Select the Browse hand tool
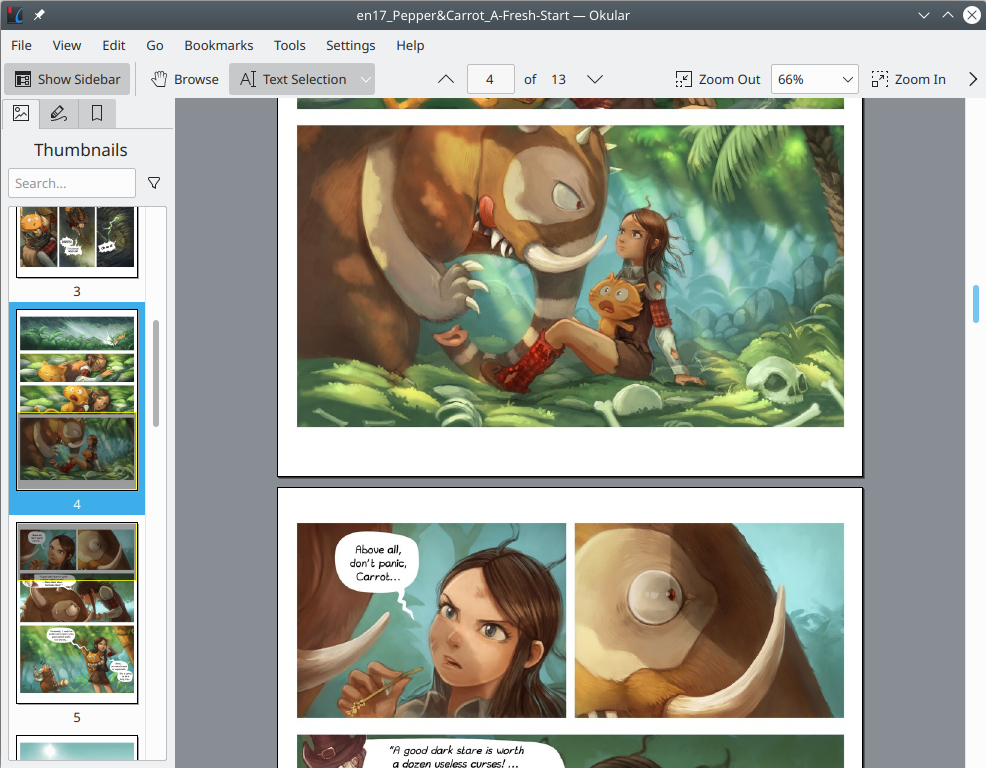986x768 pixels. pos(185,79)
